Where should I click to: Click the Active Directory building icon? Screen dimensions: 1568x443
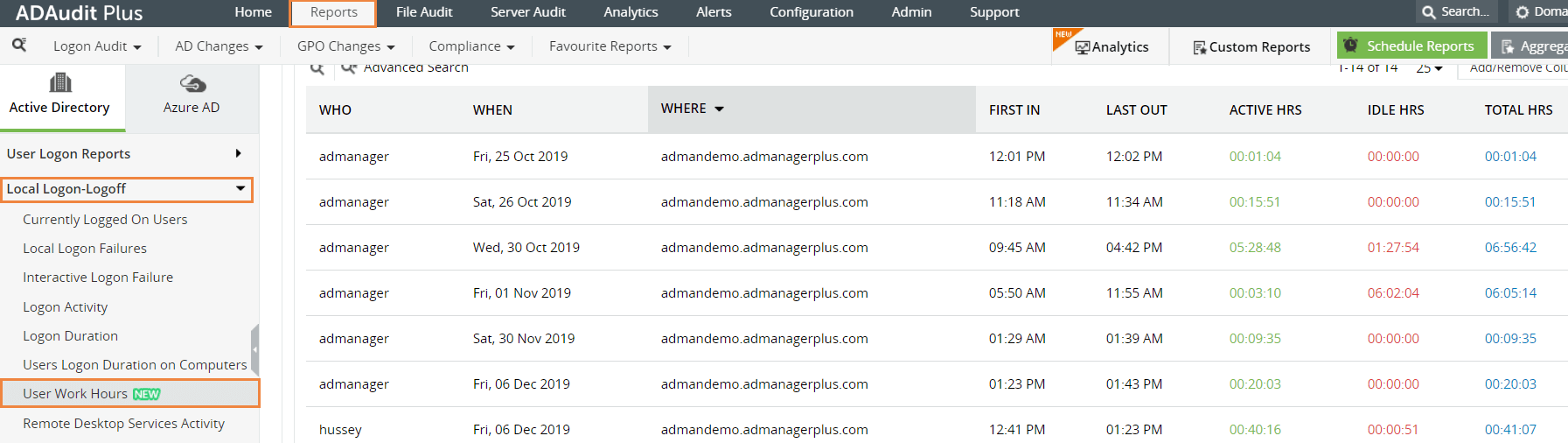coord(60,83)
